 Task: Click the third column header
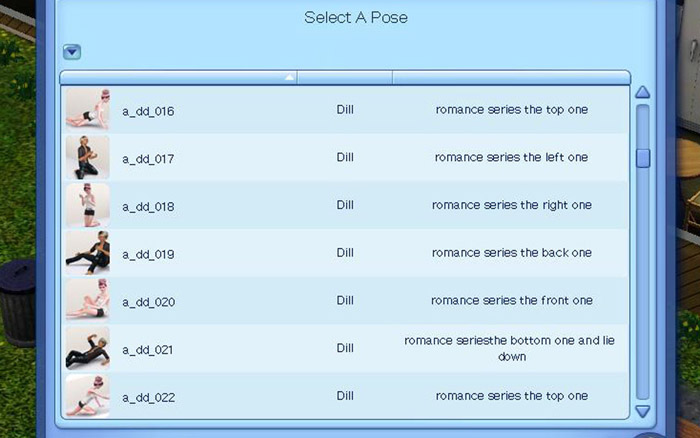(512, 77)
